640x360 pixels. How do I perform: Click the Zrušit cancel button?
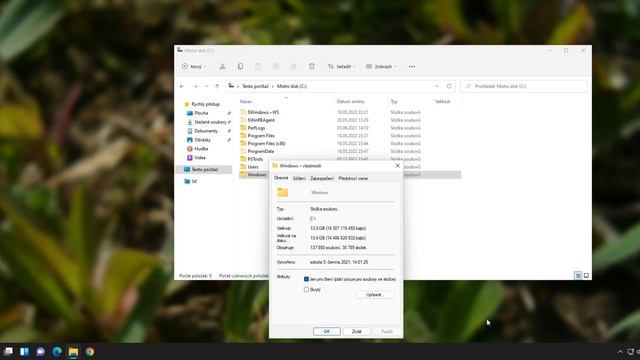(357, 331)
